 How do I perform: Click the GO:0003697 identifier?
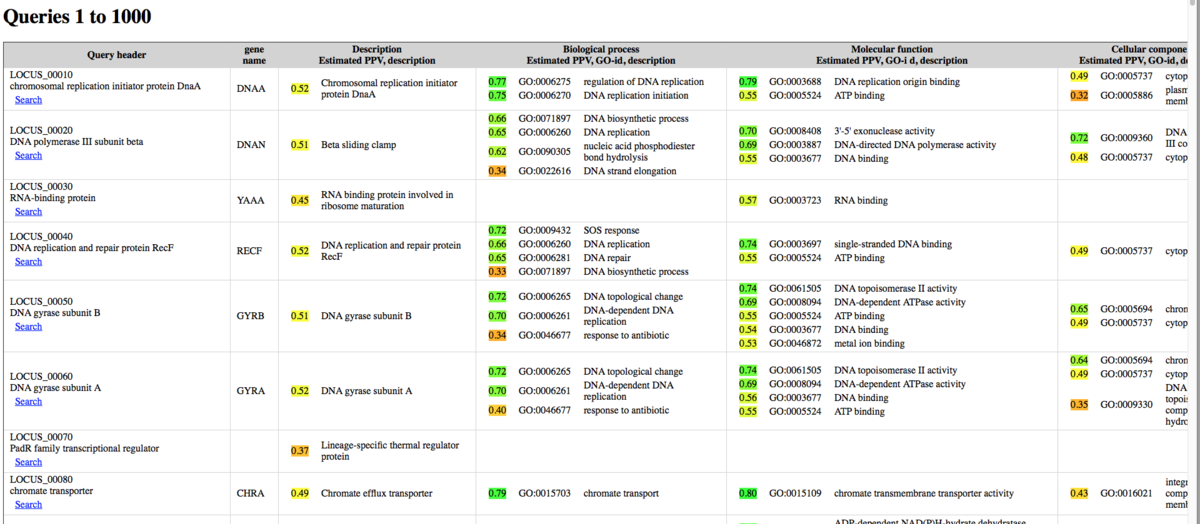coord(795,244)
